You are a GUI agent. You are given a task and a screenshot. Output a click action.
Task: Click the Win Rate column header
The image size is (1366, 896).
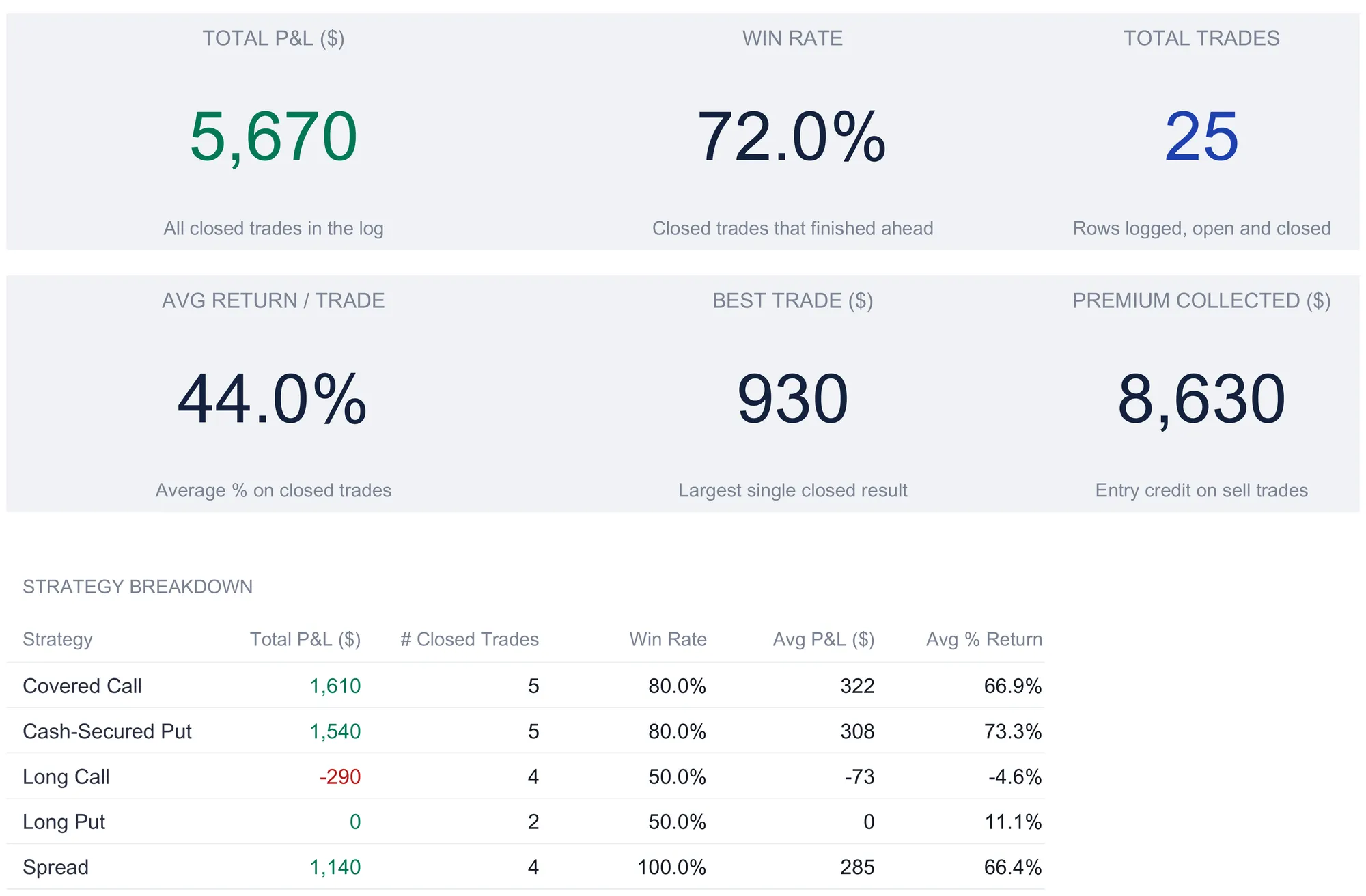[x=668, y=639]
